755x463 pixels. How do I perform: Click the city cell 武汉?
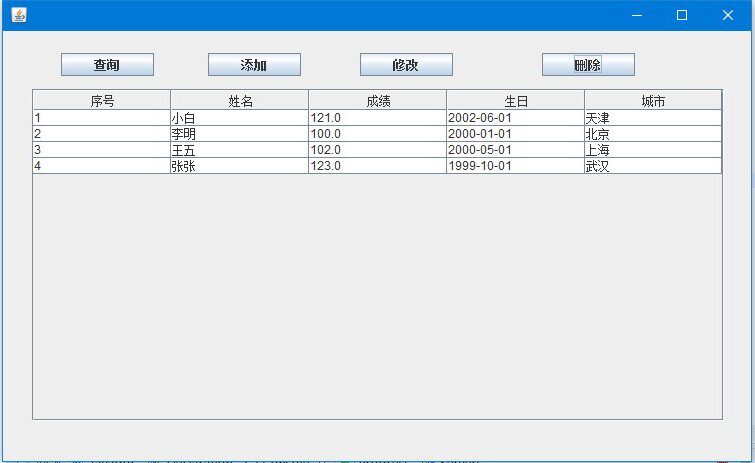(x=653, y=166)
